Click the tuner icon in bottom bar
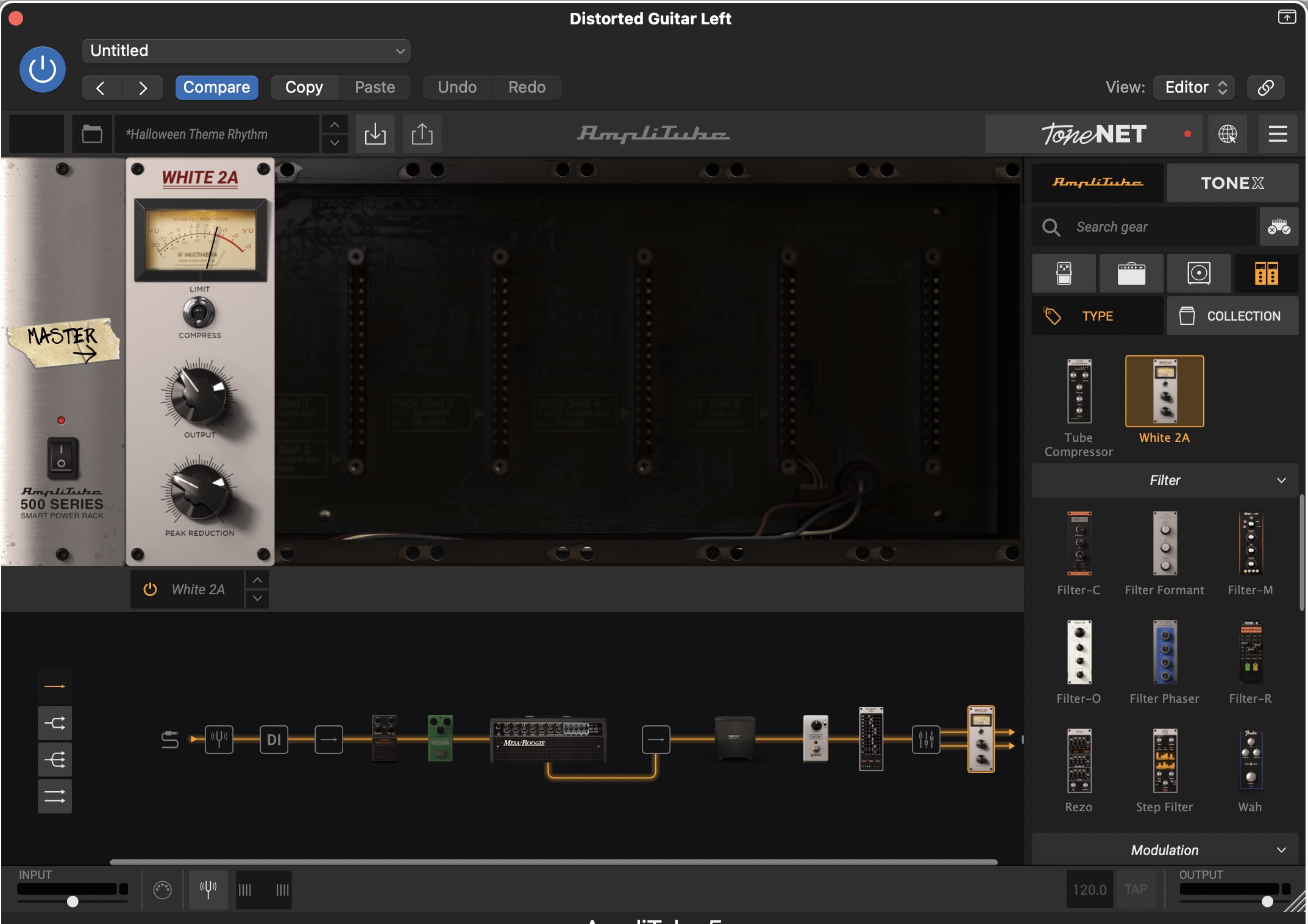This screenshot has height=924, width=1308. [x=208, y=890]
